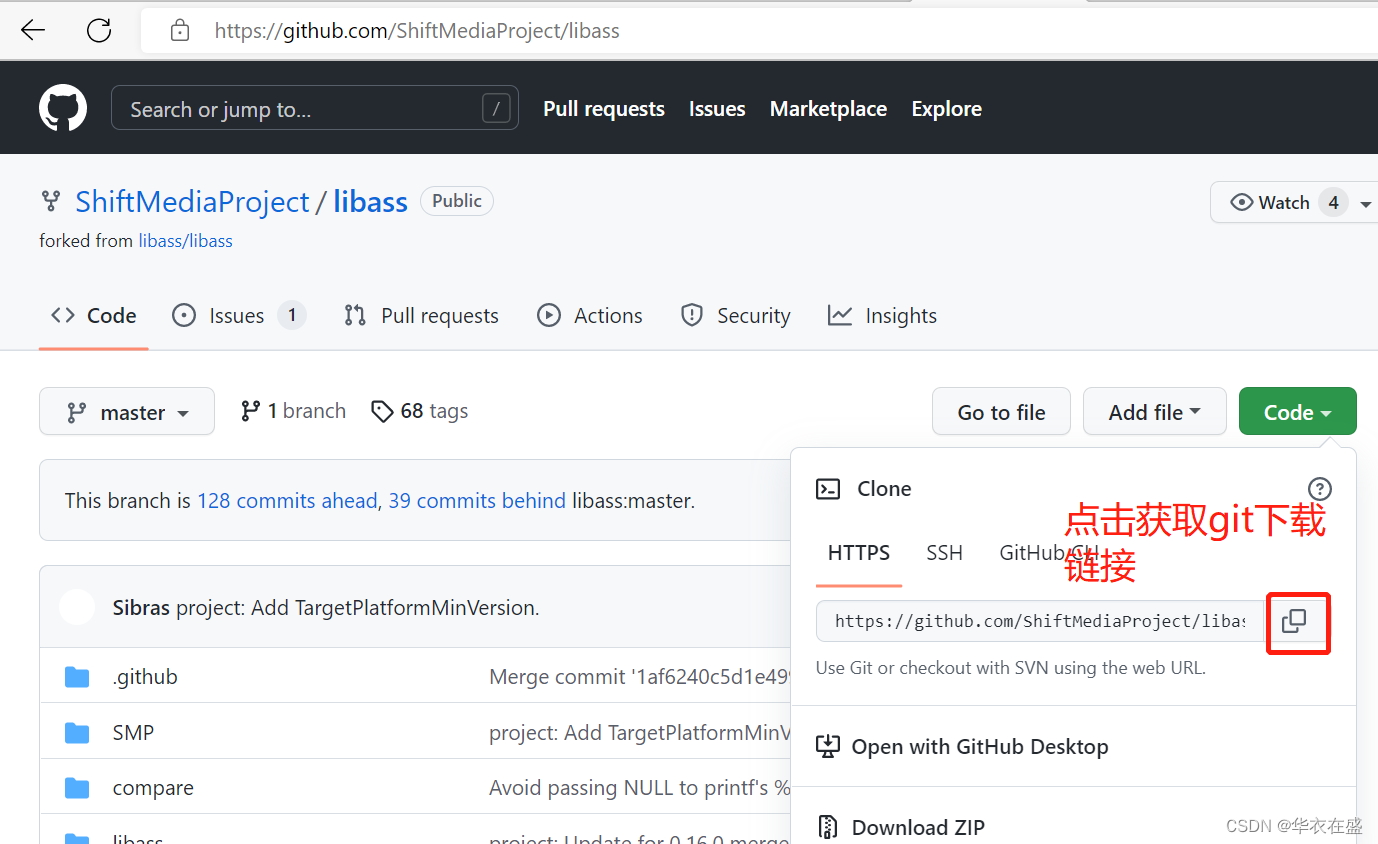This screenshot has height=844, width=1378.
Task: Switch to HTTPS clone tab
Action: point(859,553)
